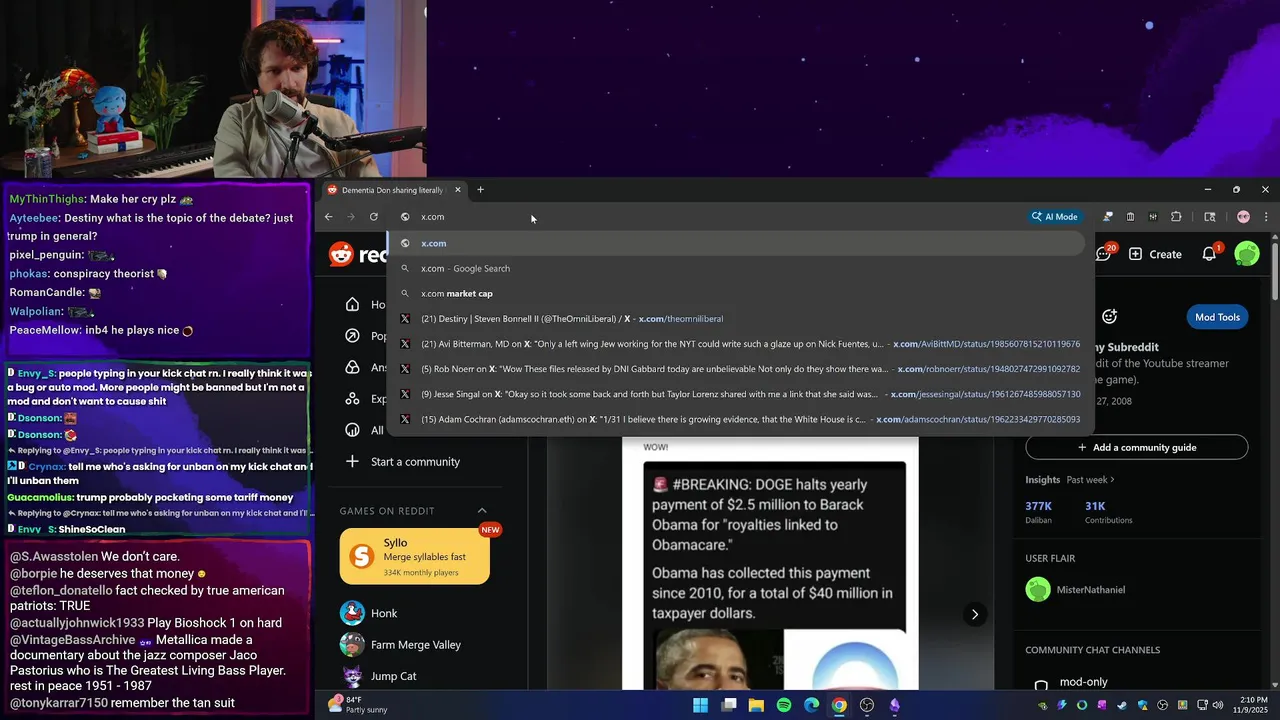Screen dimensions: 1280x720
Task: Click the Home sidebar icon
Action: pyautogui.click(x=352, y=304)
